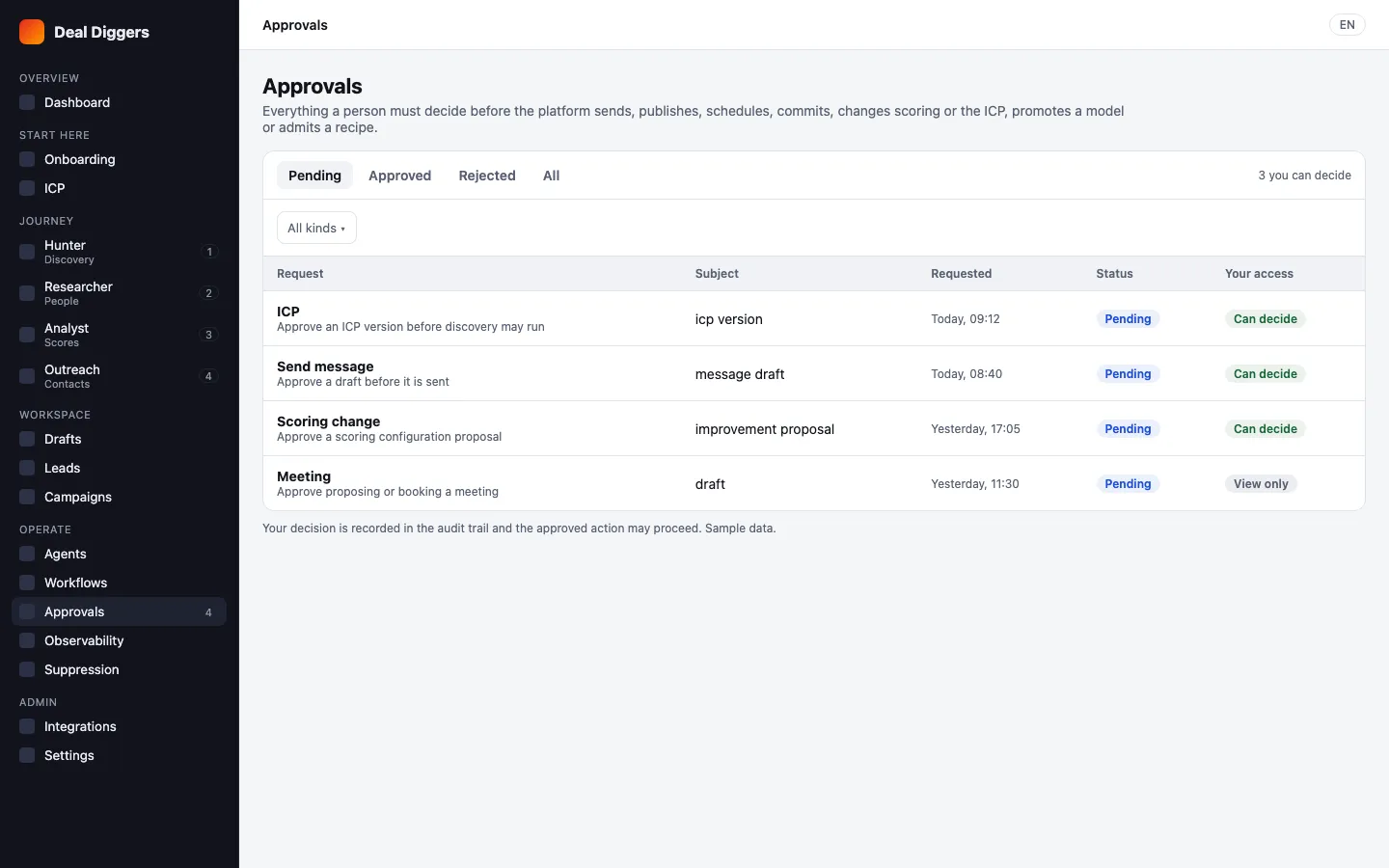This screenshot has width=1389, height=868.
Task: Open the Meeting approval request
Action: point(814,483)
